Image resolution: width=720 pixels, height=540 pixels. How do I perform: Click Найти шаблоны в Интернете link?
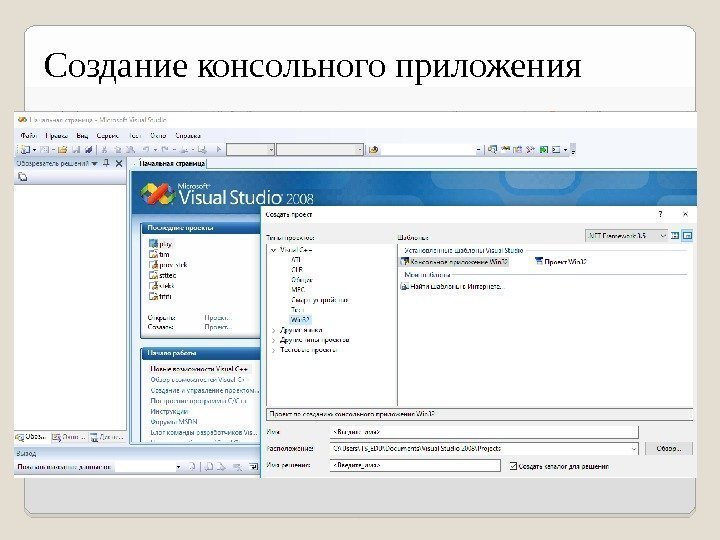click(x=453, y=287)
